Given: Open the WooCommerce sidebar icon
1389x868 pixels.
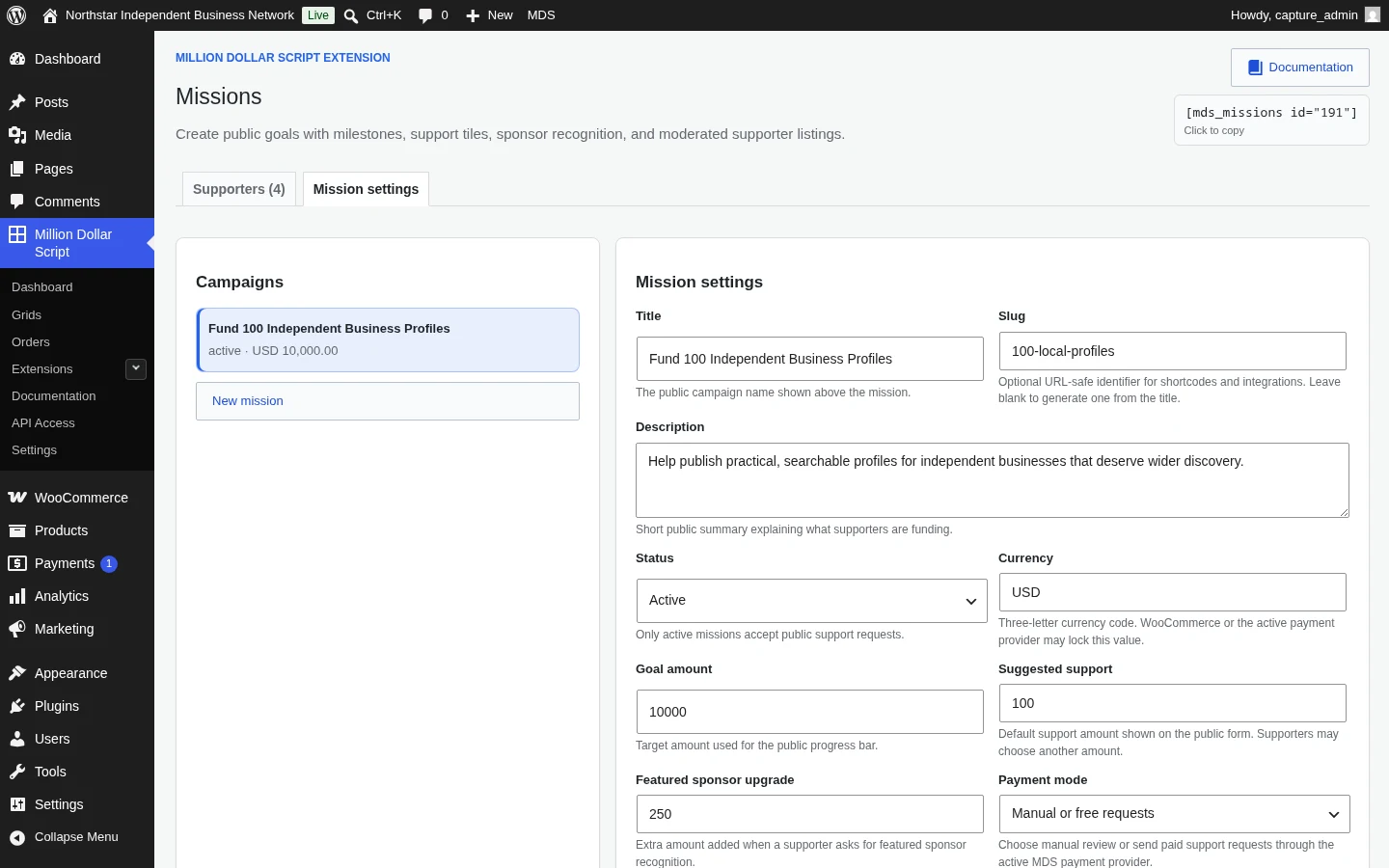Looking at the screenshot, I should 17,498.
